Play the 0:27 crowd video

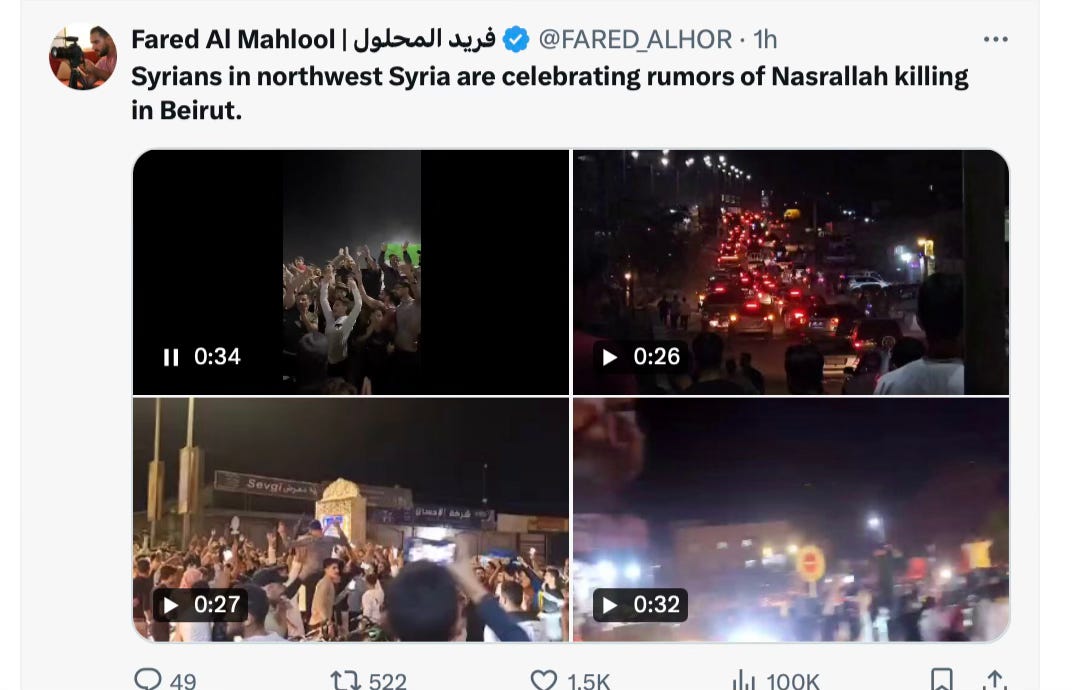click(170, 605)
